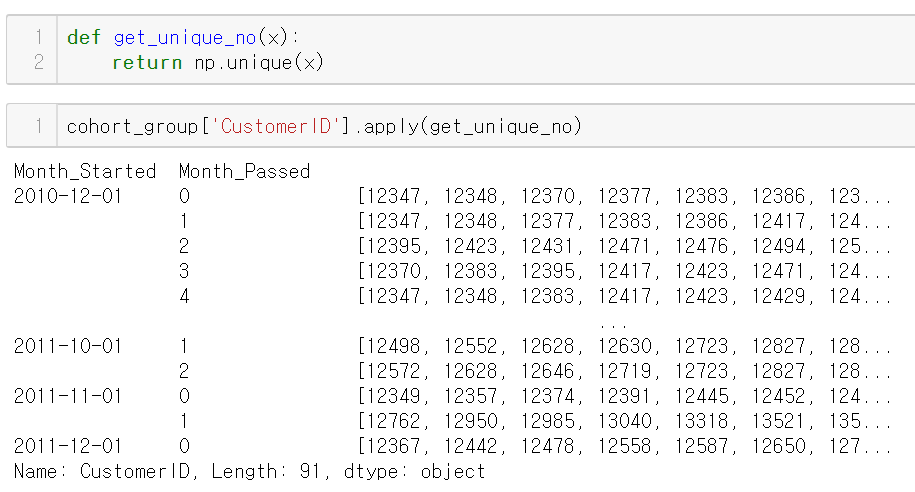Click the output row starting with [12367, 12442

tap(624, 446)
